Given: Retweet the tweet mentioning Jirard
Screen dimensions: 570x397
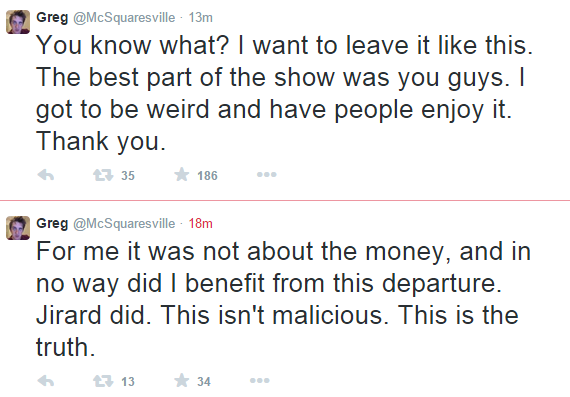Looking at the screenshot, I should click(x=103, y=381).
